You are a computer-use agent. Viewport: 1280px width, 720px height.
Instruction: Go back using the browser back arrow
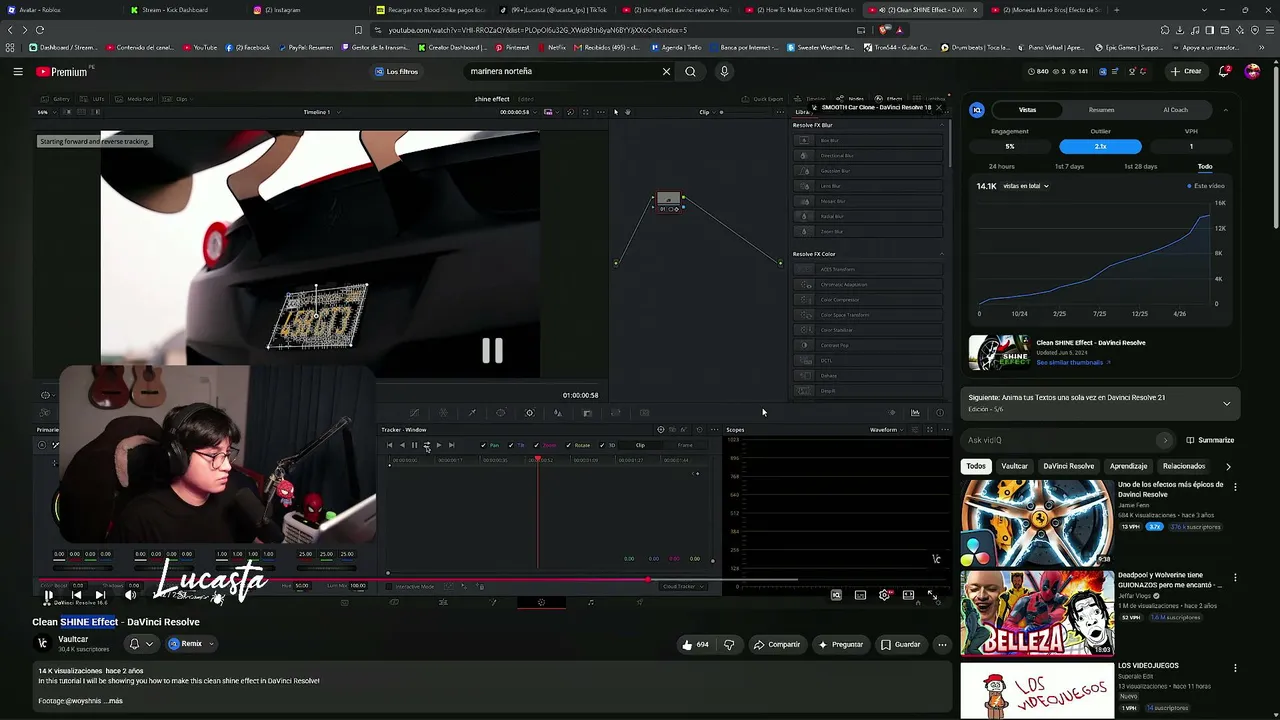[10, 30]
